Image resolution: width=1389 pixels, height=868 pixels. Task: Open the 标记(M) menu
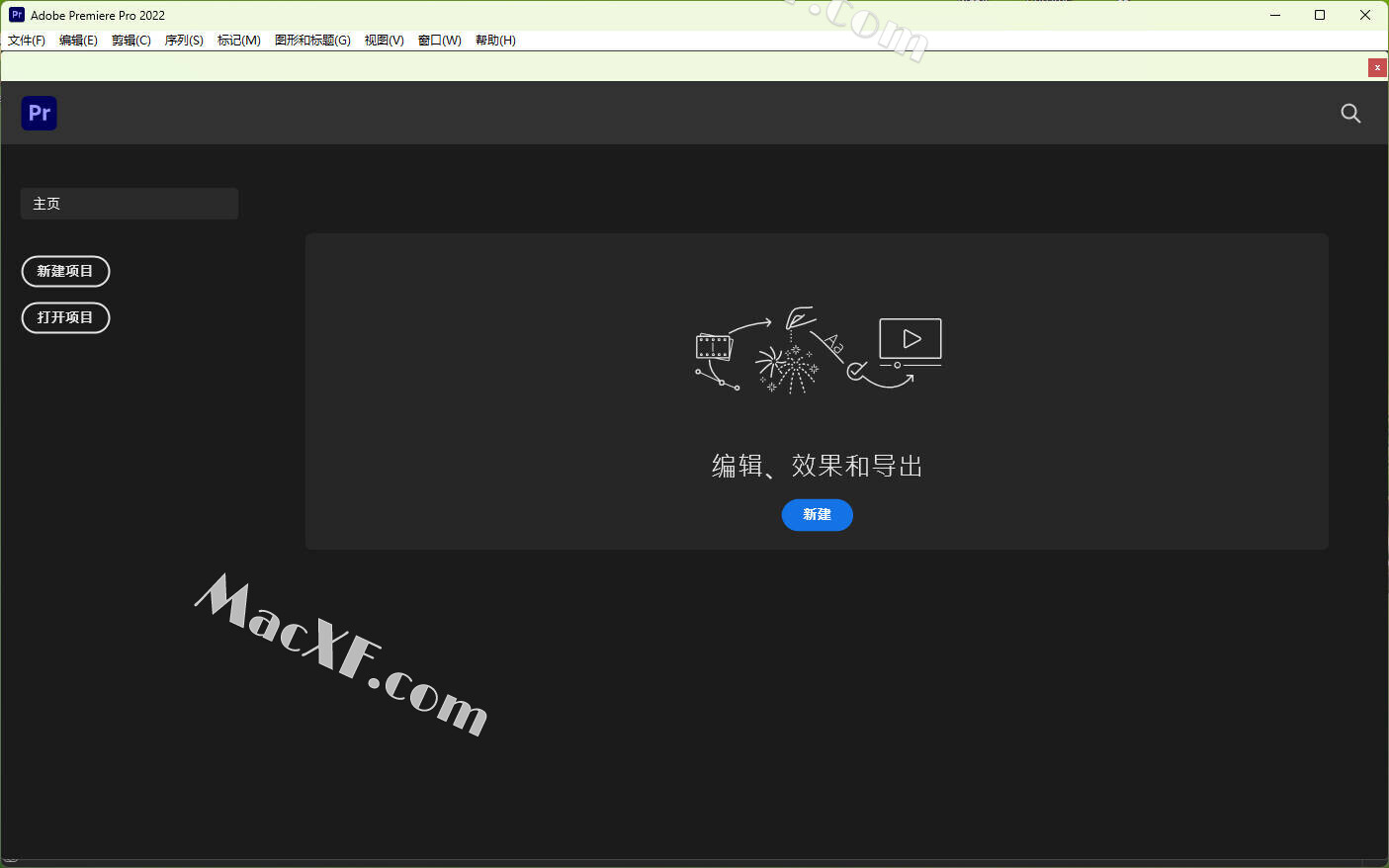[239, 41]
